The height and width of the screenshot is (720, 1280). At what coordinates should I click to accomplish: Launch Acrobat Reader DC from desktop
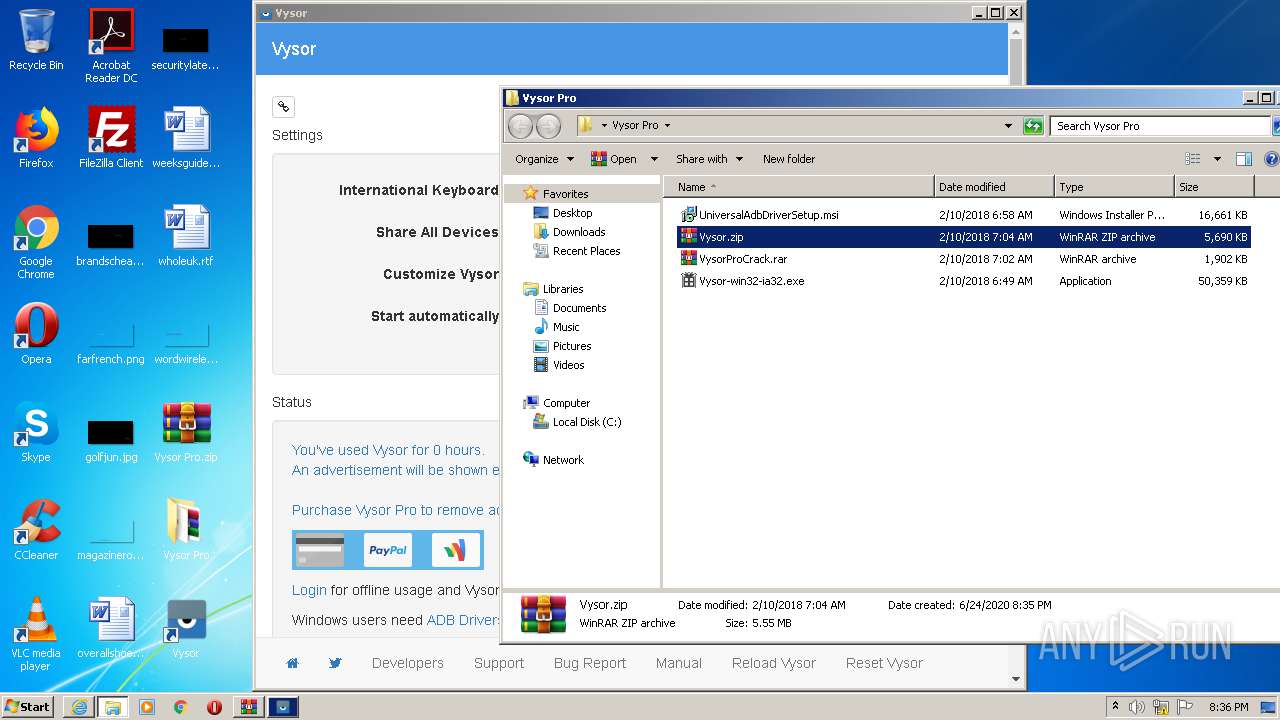click(x=111, y=46)
